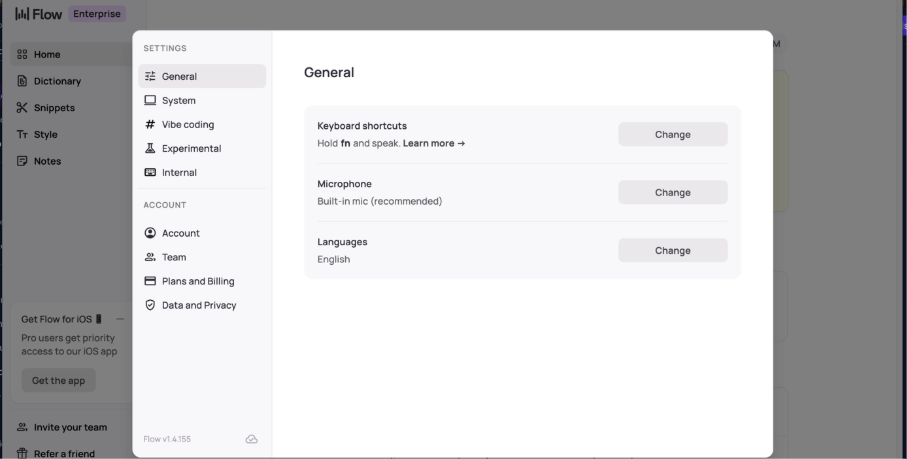907x459 pixels.
Task: Change the Microphone input device
Action: tap(672, 193)
